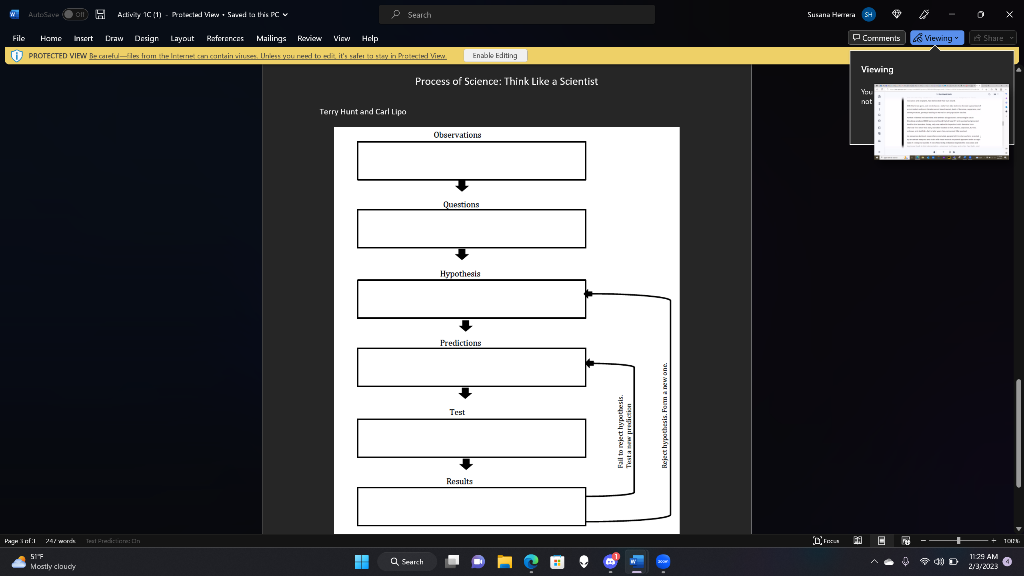Click the microphone tray icon
Image resolution: width=1024 pixels, height=576 pixels.
click(x=906, y=562)
